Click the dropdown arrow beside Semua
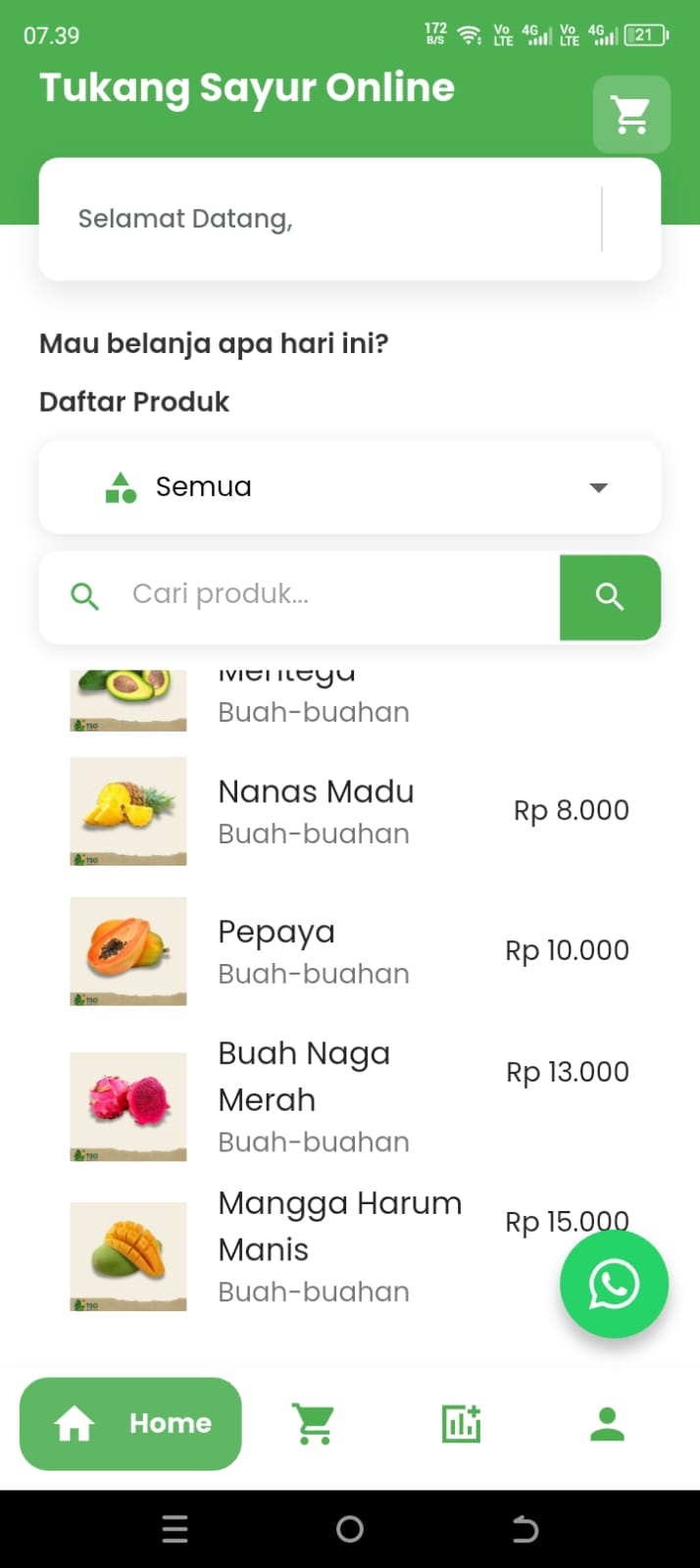This screenshot has width=700, height=1568. point(598,487)
